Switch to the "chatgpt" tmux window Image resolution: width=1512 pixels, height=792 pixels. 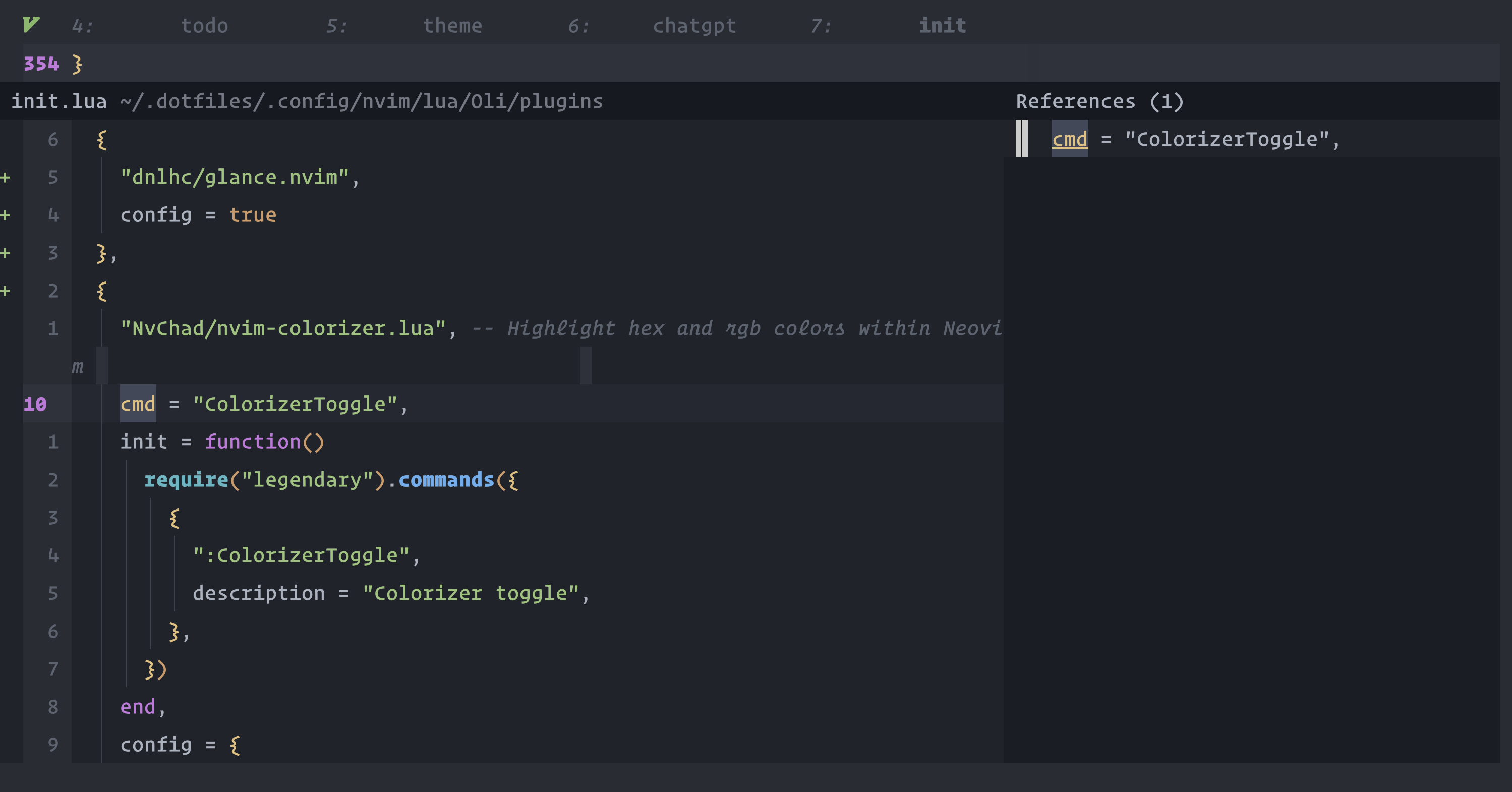click(694, 25)
